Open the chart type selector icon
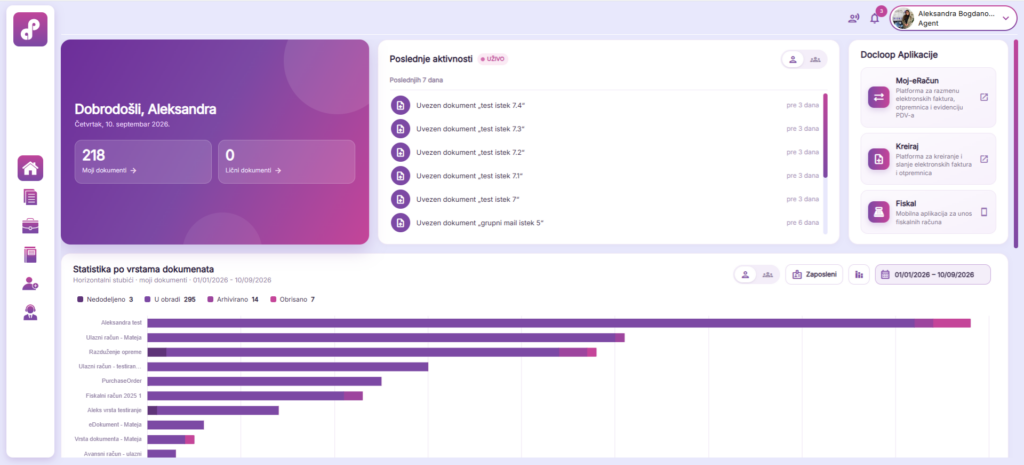This screenshot has height=465, width=1024. coord(859,275)
